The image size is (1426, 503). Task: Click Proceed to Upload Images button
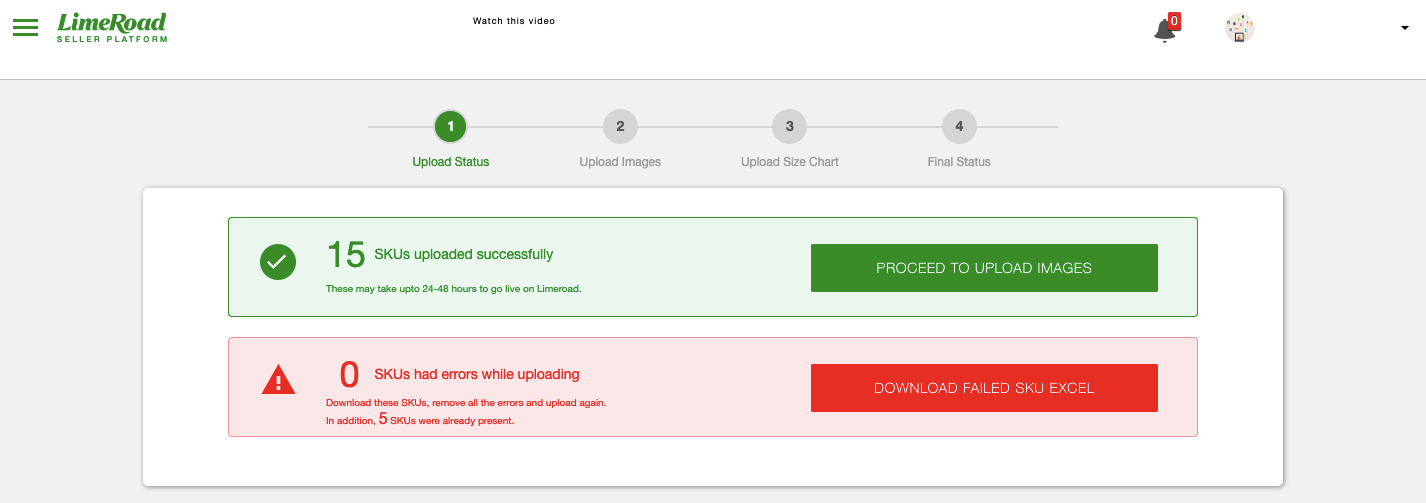984,268
